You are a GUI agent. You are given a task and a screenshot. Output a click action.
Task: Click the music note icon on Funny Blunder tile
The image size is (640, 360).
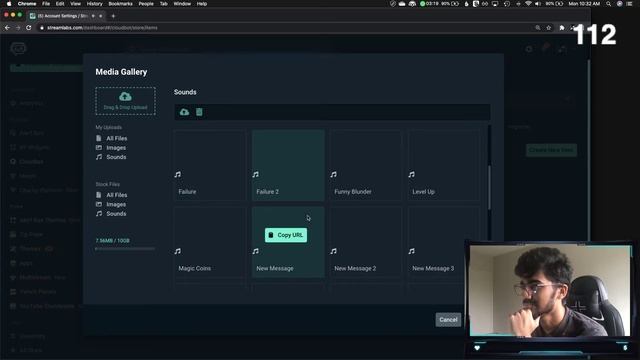[x=333, y=174]
